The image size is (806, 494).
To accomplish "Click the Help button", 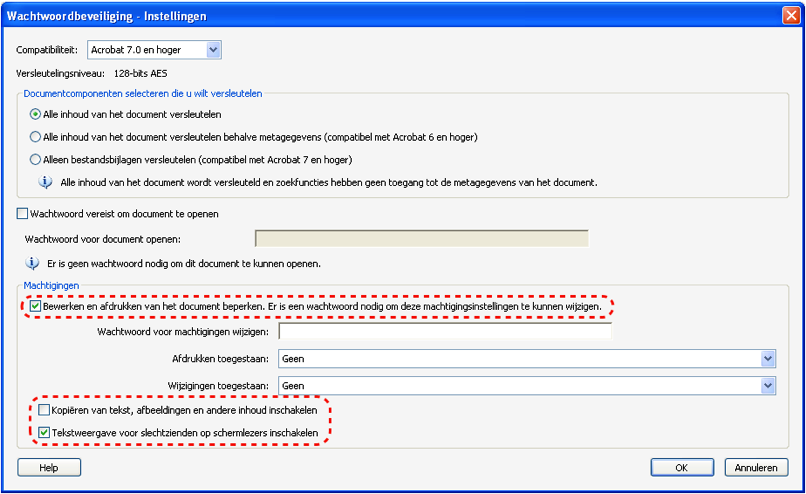I will 49,467.
